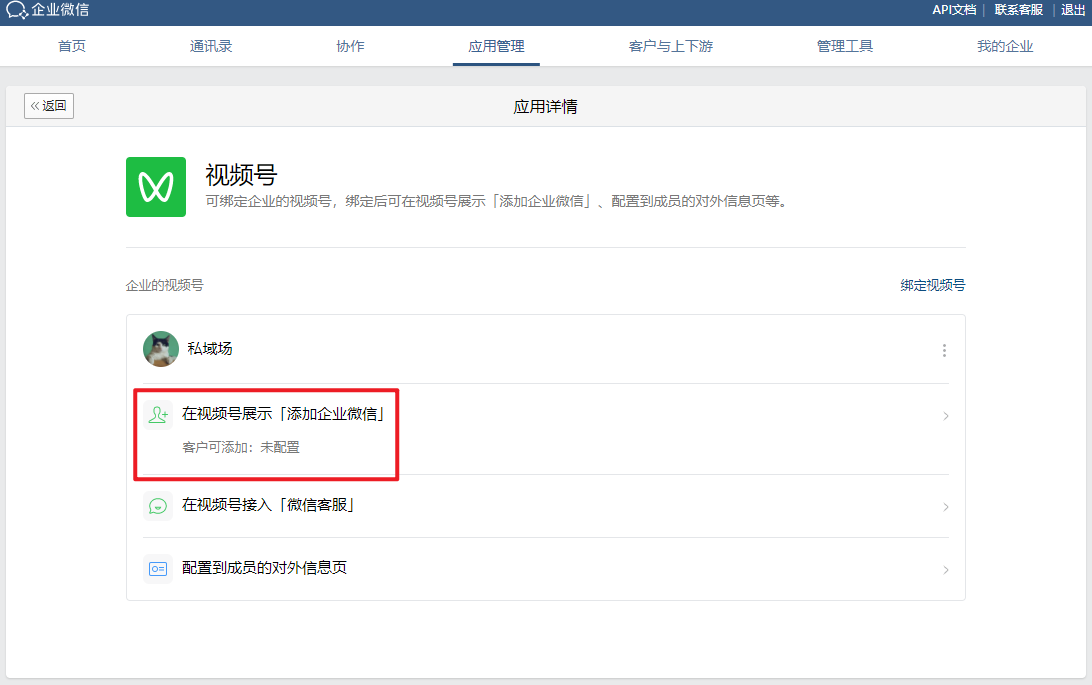Click the 视频号 description text 可绑定企业的视频号
The image size is (1092, 685).
[x=497, y=201]
